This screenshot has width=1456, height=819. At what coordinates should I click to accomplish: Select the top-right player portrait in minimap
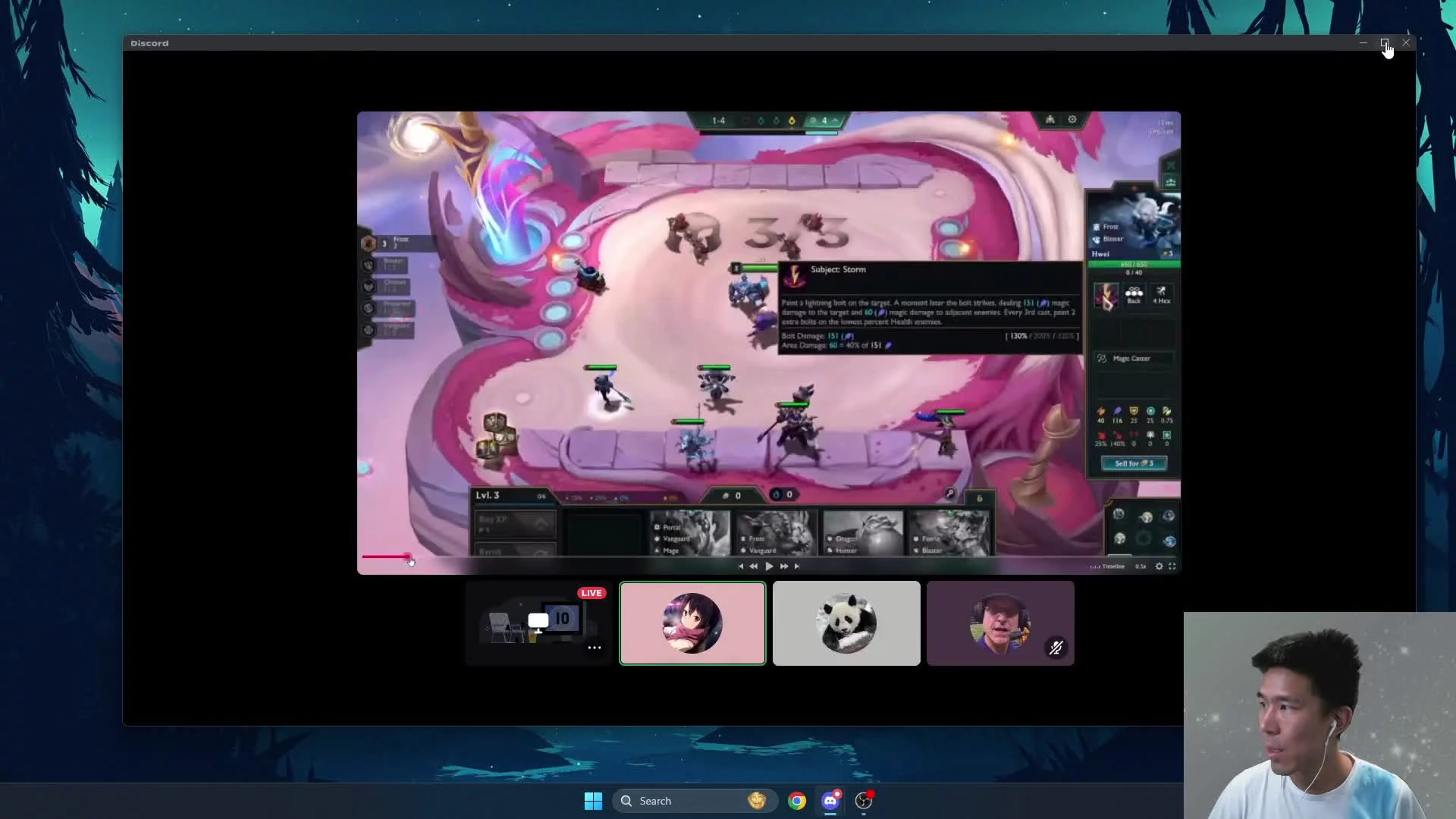tap(1169, 516)
